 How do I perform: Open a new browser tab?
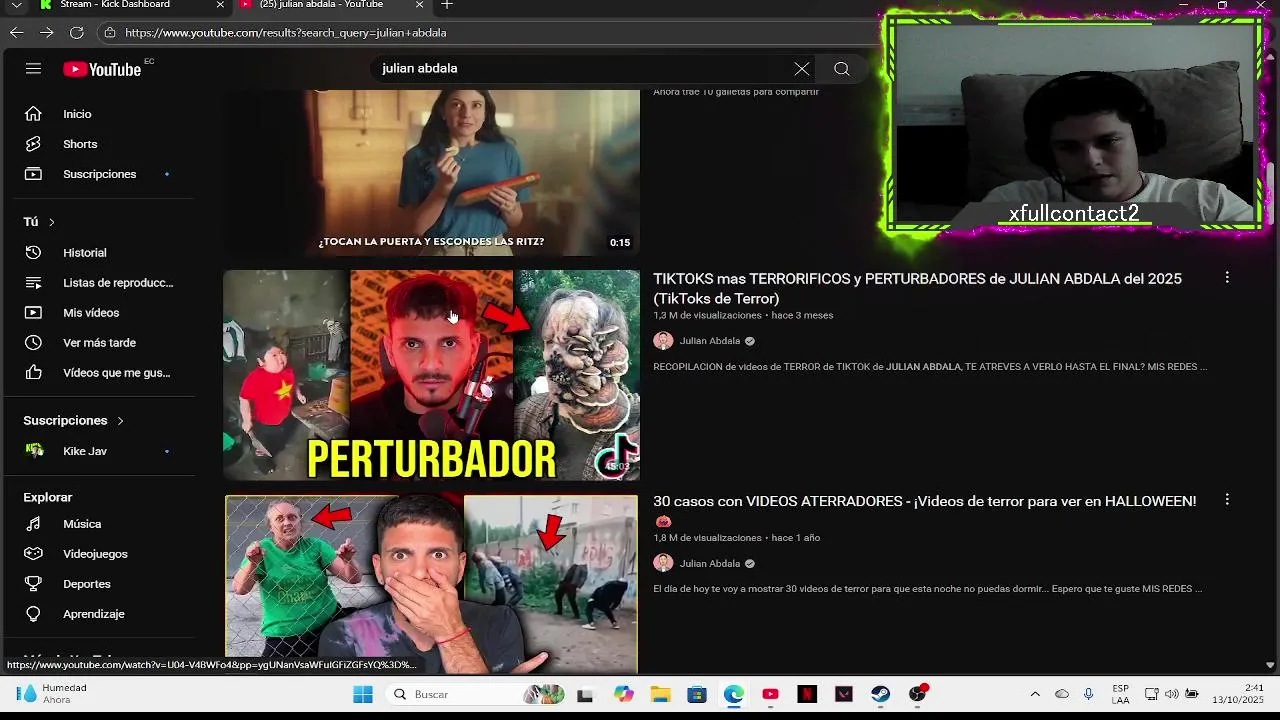tap(447, 5)
